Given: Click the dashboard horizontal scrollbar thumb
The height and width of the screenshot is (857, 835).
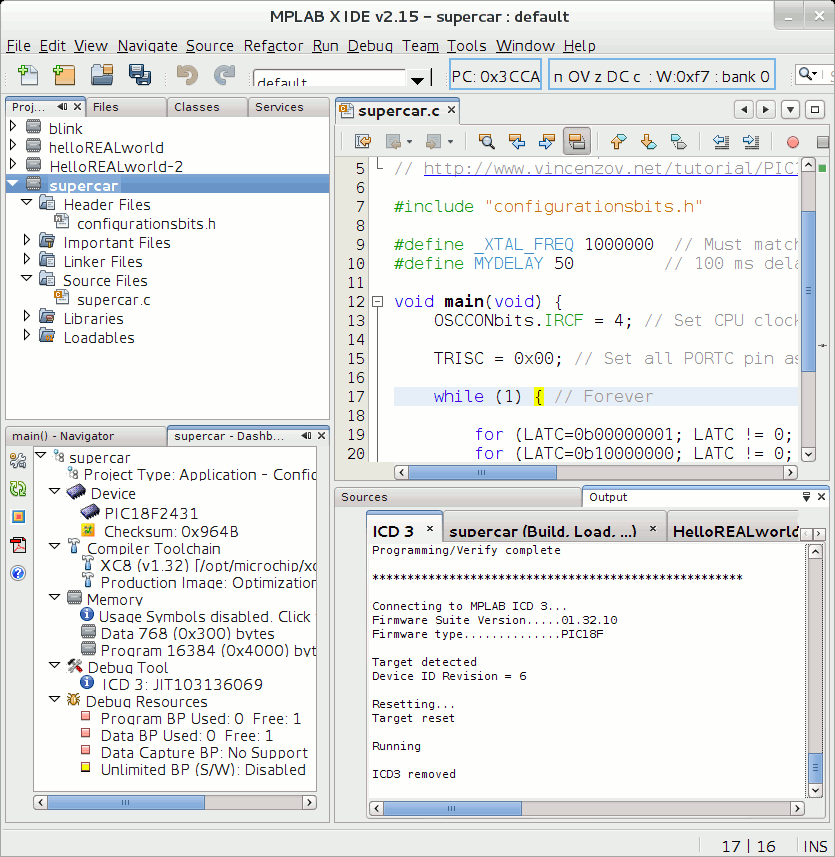Looking at the screenshot, I should [126, 802].
